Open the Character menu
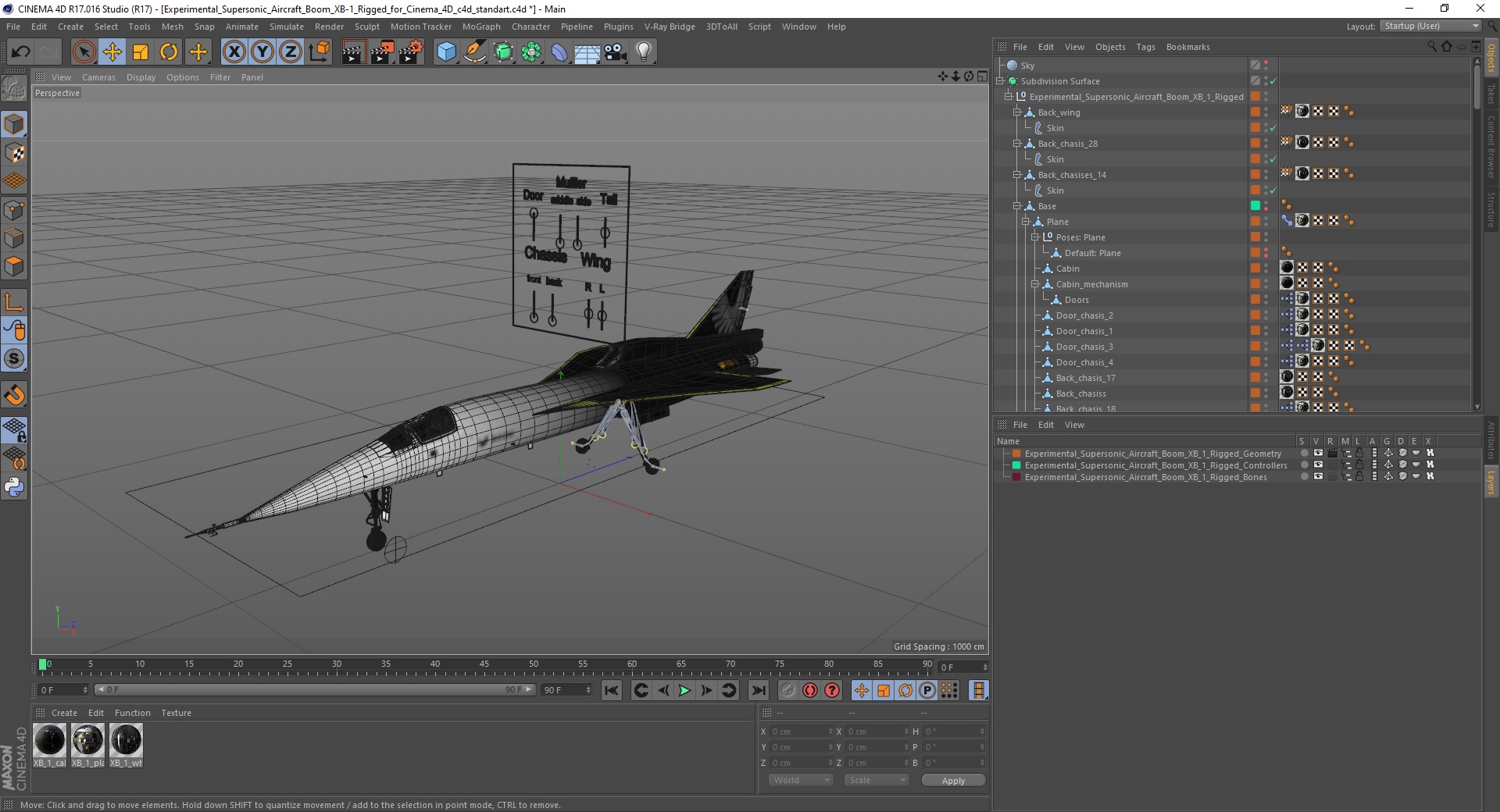The image size is (1500, 812). [x=530, y=27]
